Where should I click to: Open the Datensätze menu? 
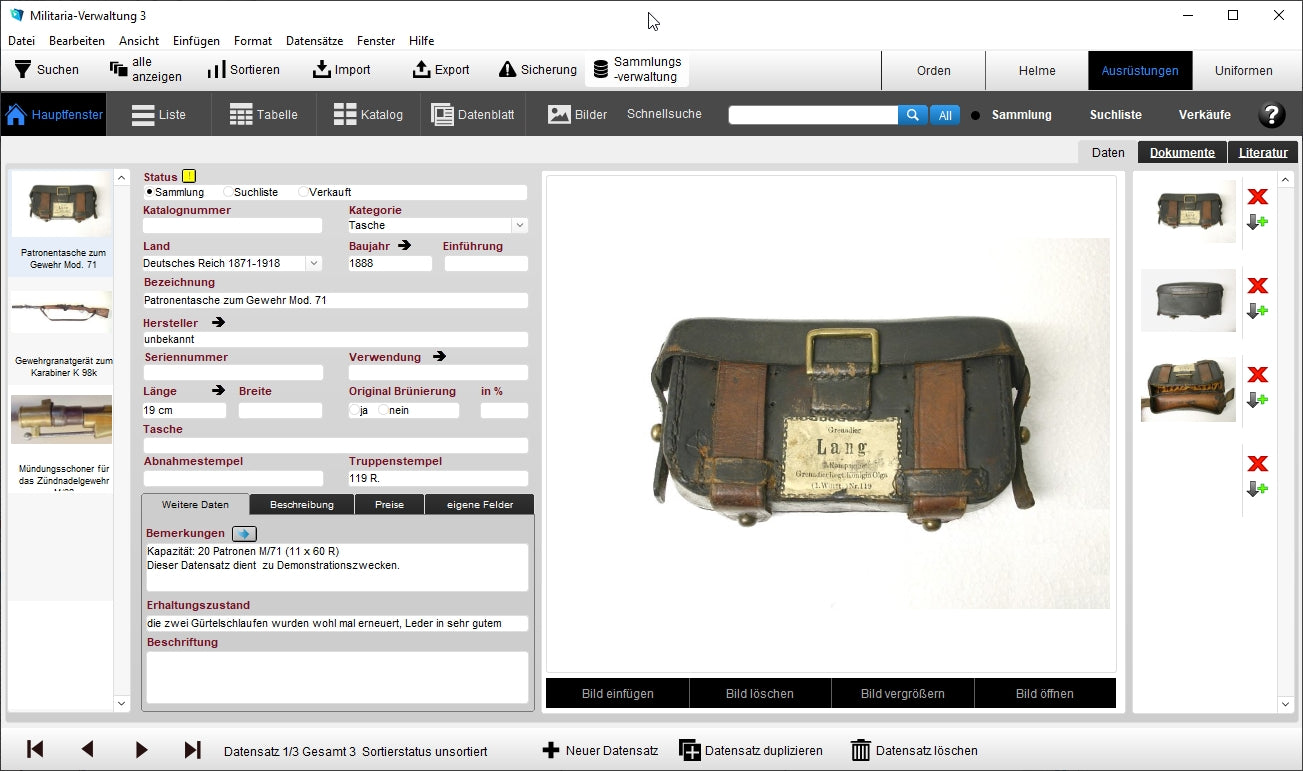(314, 41)
